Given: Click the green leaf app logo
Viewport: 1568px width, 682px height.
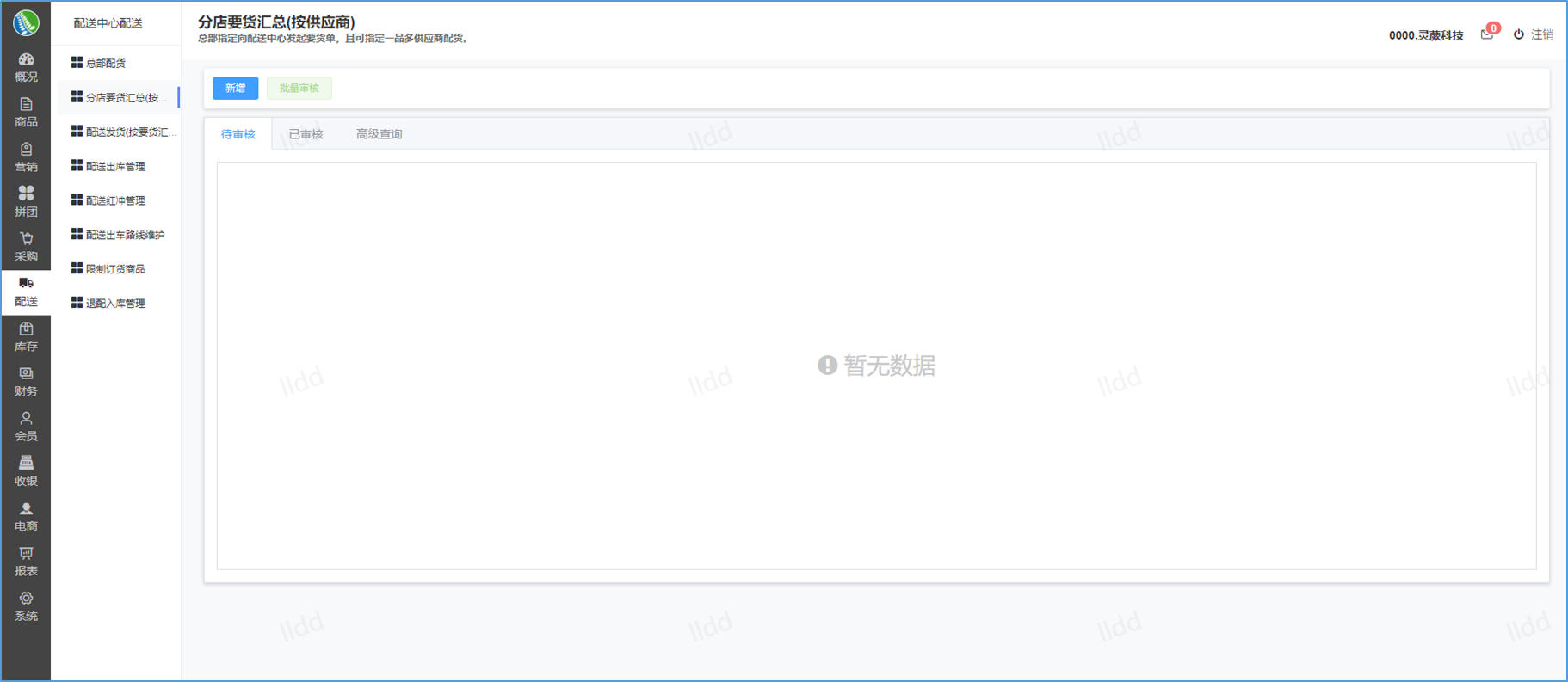Looking at the screenshot, I should (x=26, y=22).
